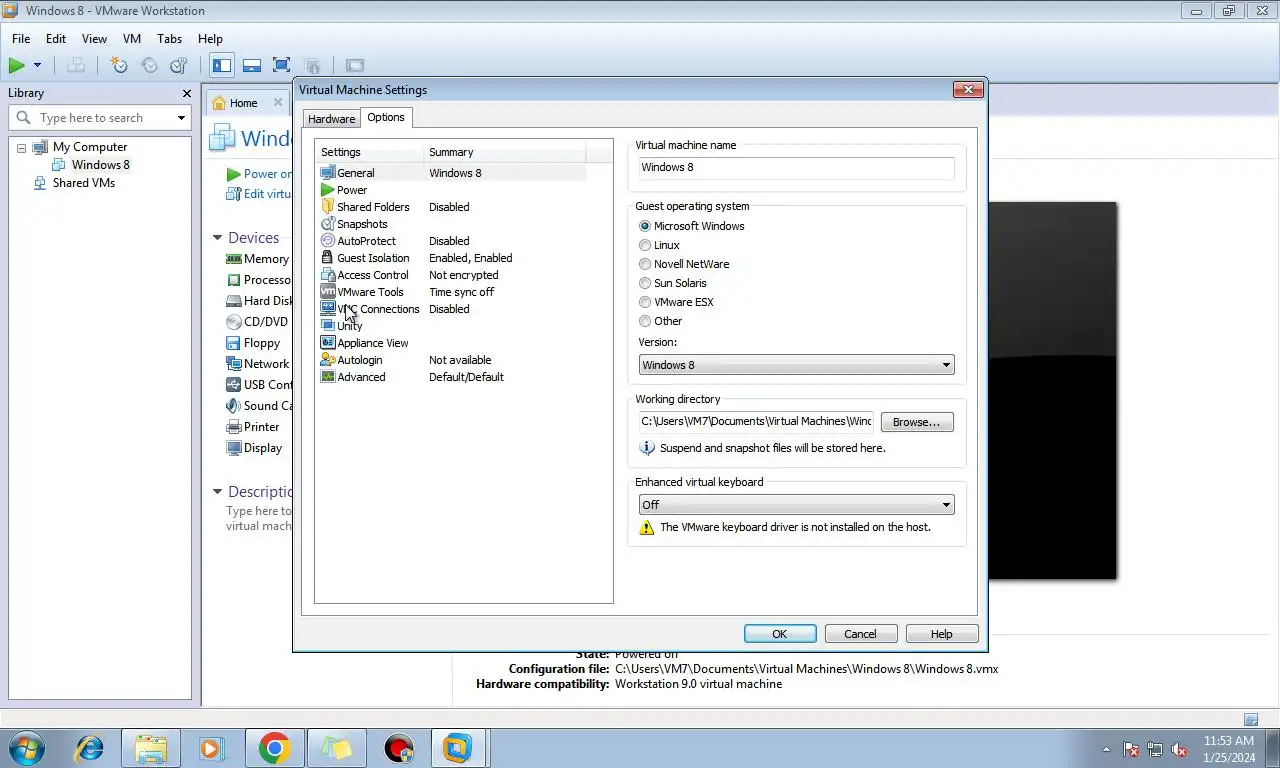Open the Snapshot Manager toolbar icon
1280x768 pixels.
click(179, 65)
